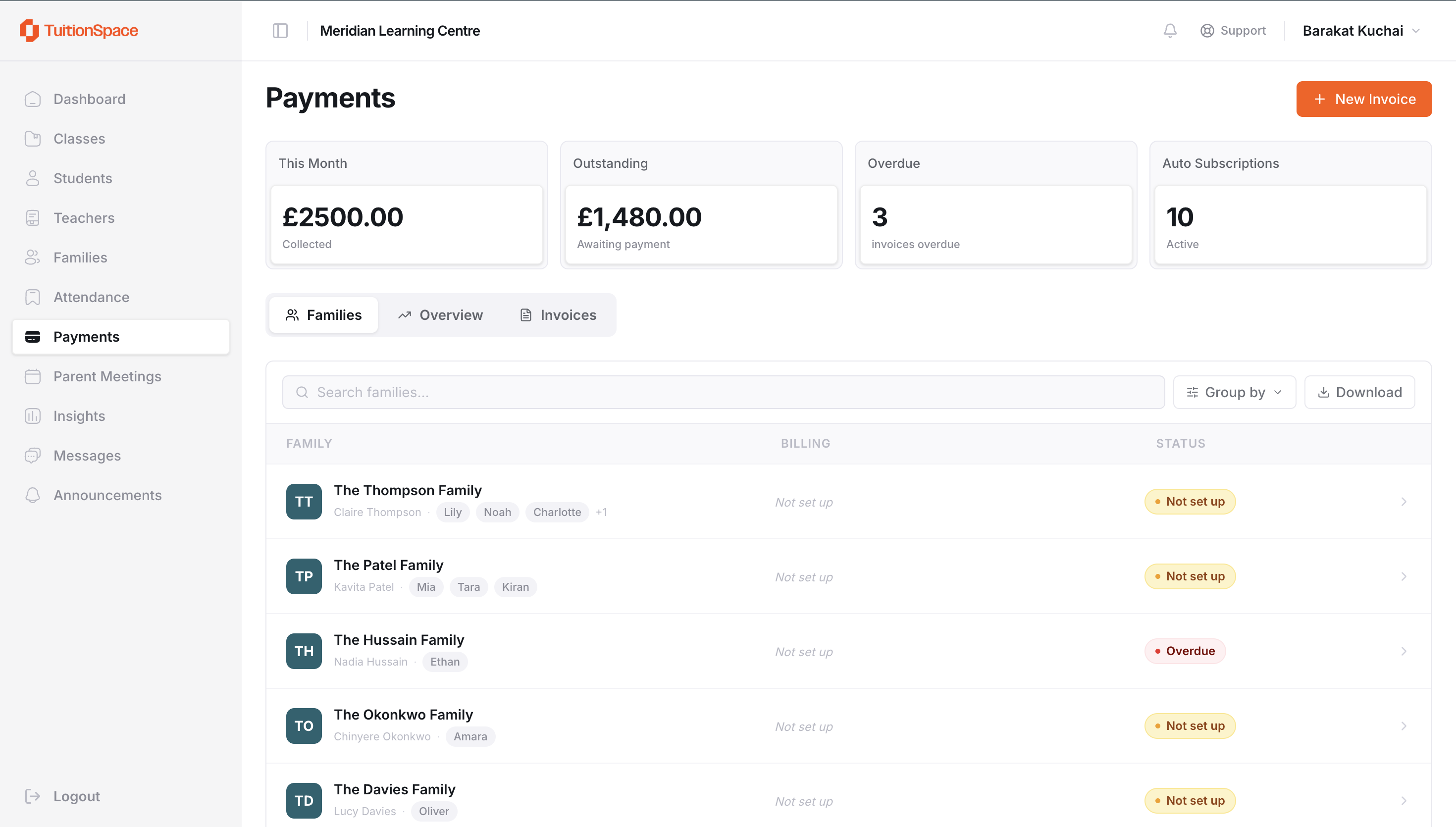Open The Thompson Family name

(x=408, y=490)
